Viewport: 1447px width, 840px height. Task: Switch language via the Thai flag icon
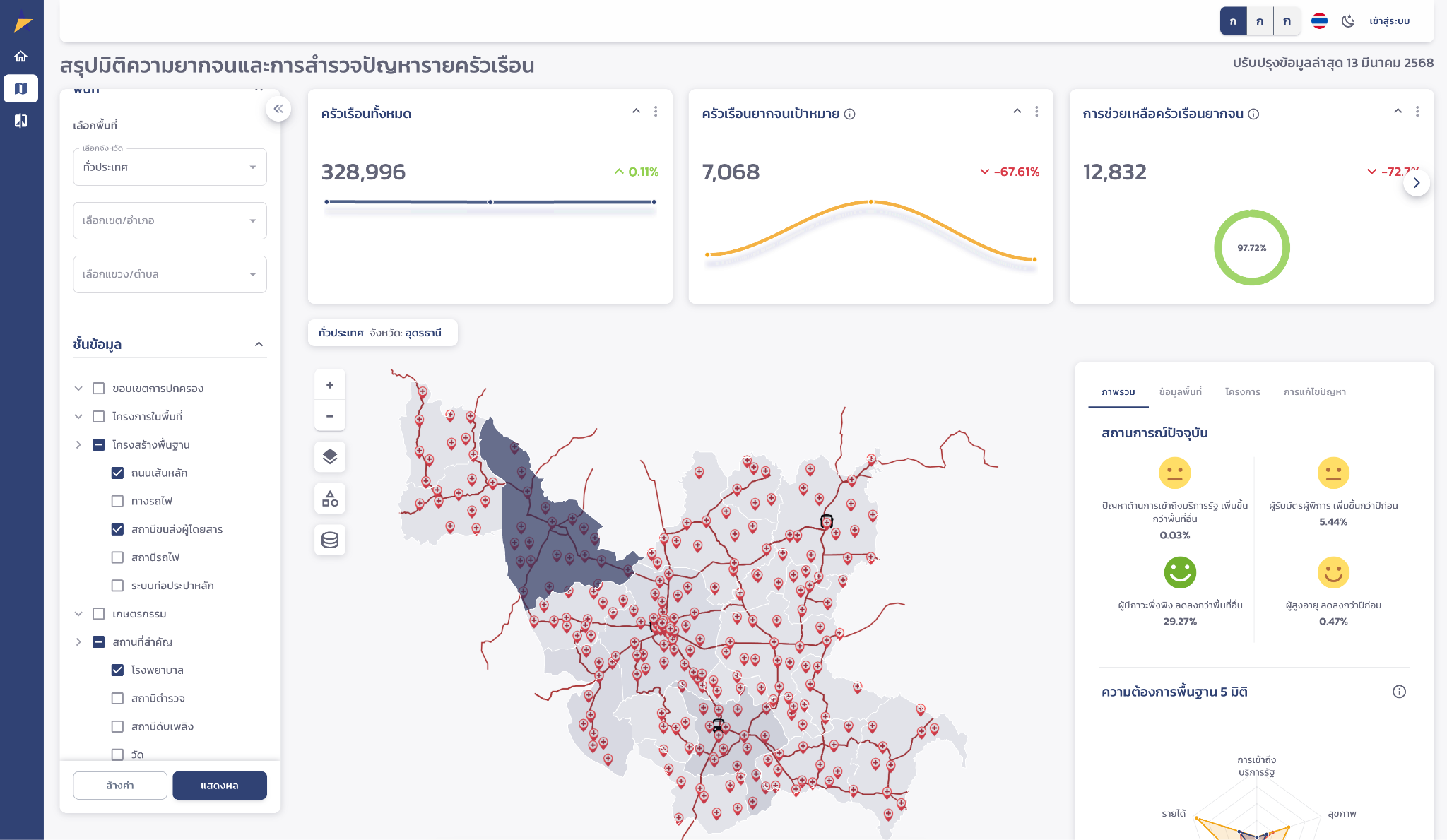click(1318, 21)
